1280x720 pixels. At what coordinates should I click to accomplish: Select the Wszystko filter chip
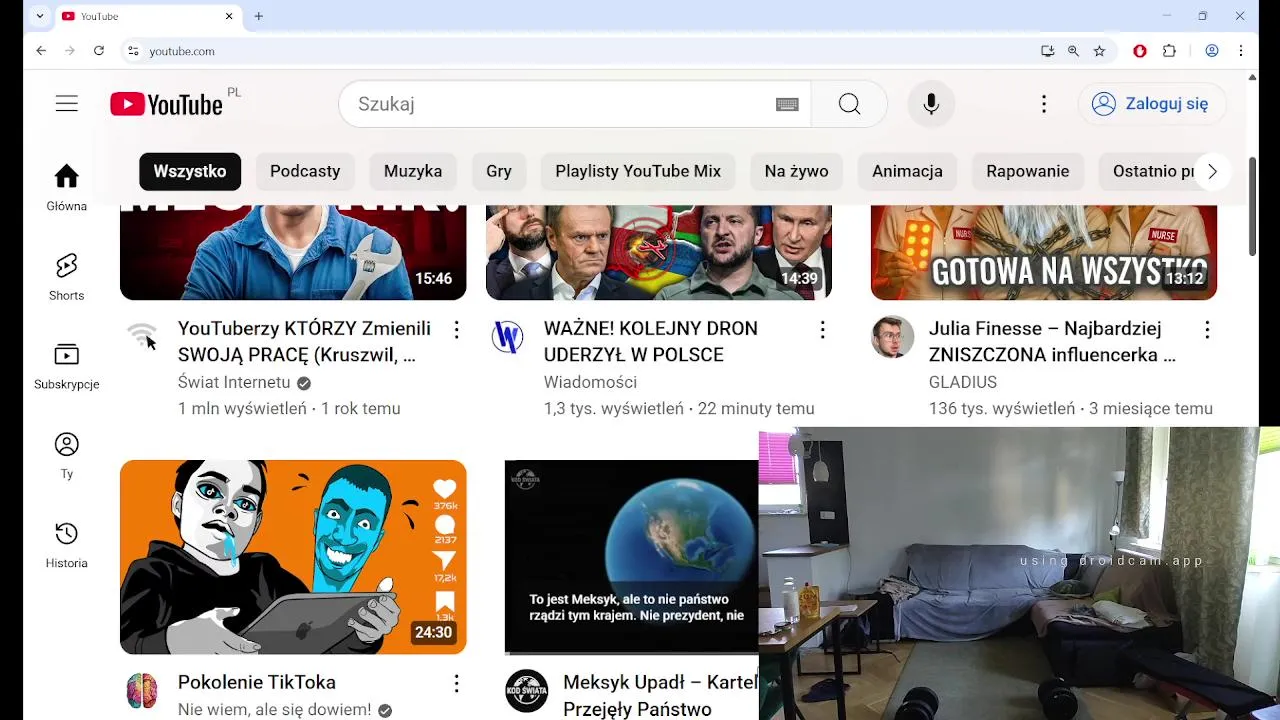coord(190,171)
